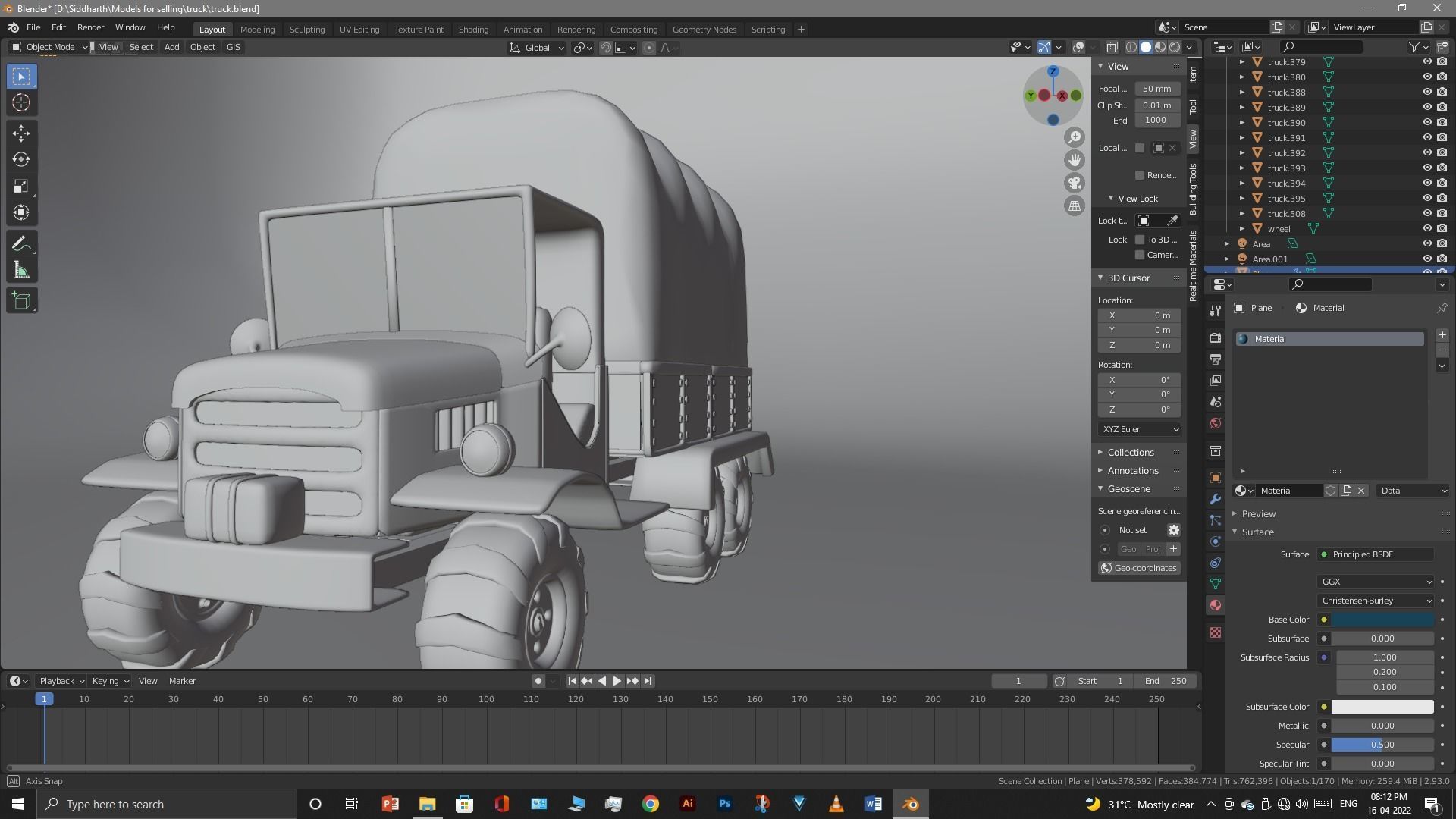Open Object Data properties tab icon
This screenshot has height=819, width=1456.
[1216, 584]
